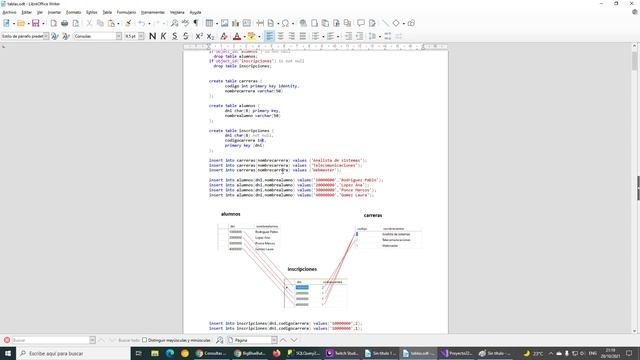Click the Insert Chart icon
The image size is (640, 360).
click(236, 23)
